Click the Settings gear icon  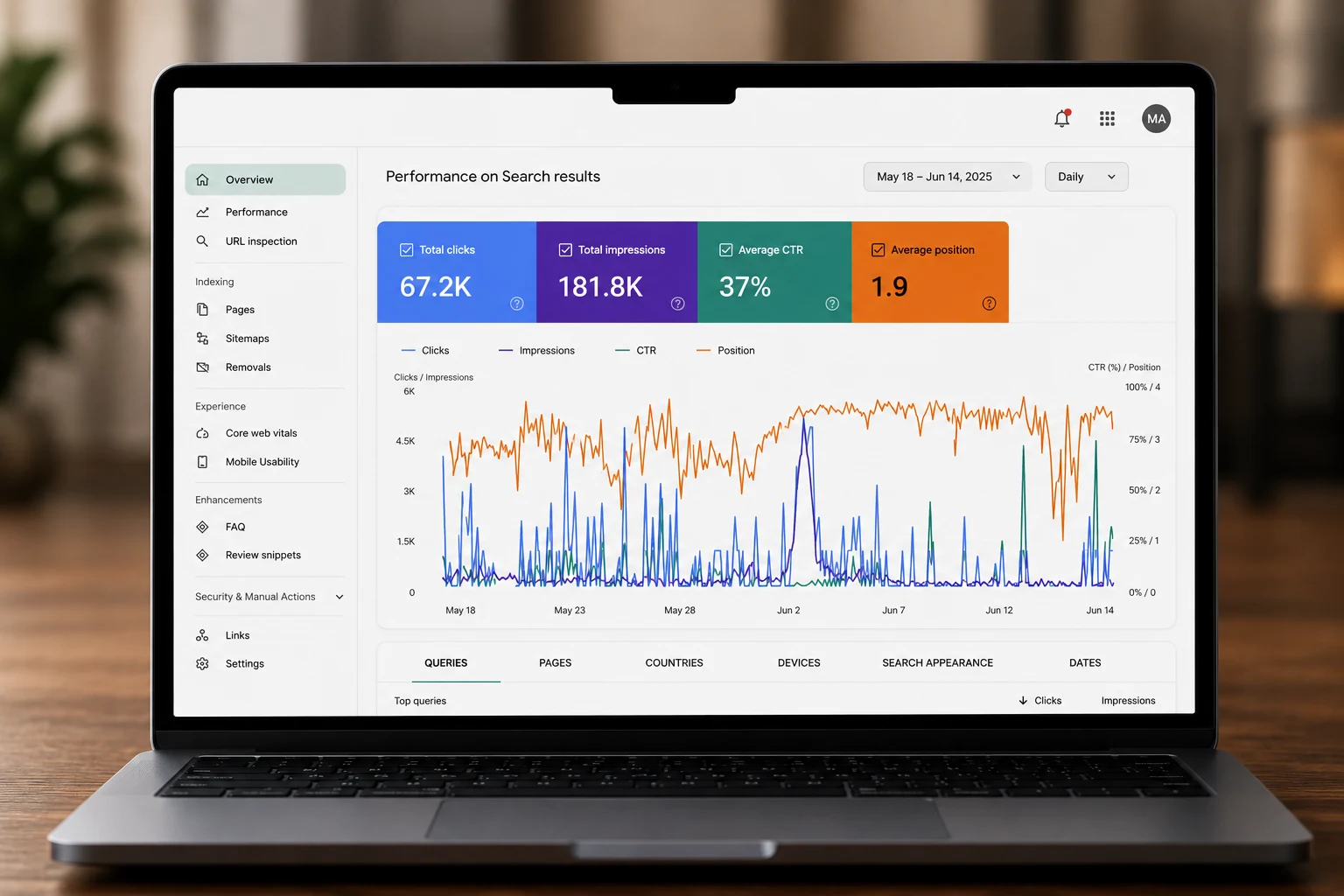[x=202, y=663]
